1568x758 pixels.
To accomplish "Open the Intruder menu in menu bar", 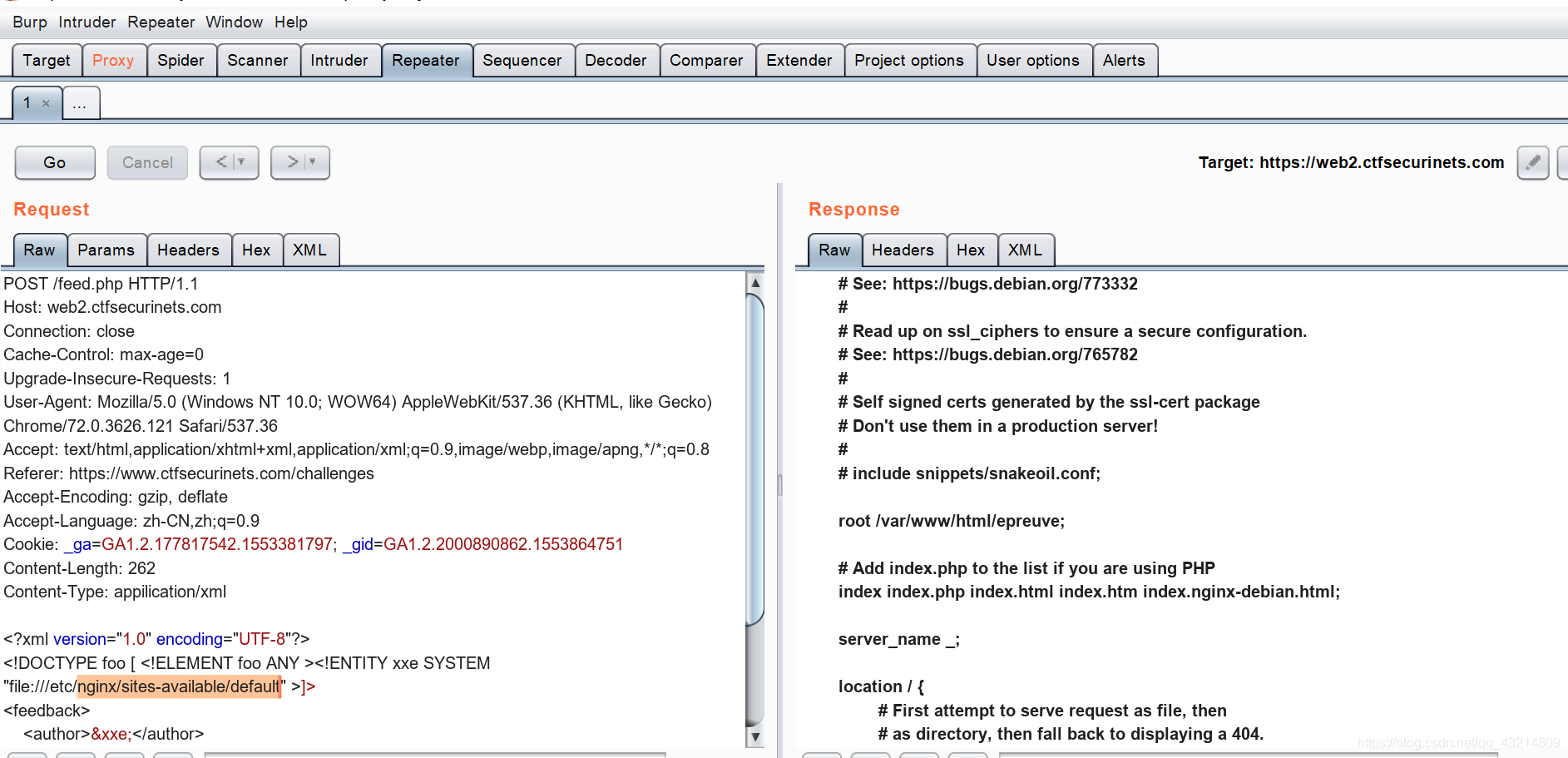I will tap(87, 22).
